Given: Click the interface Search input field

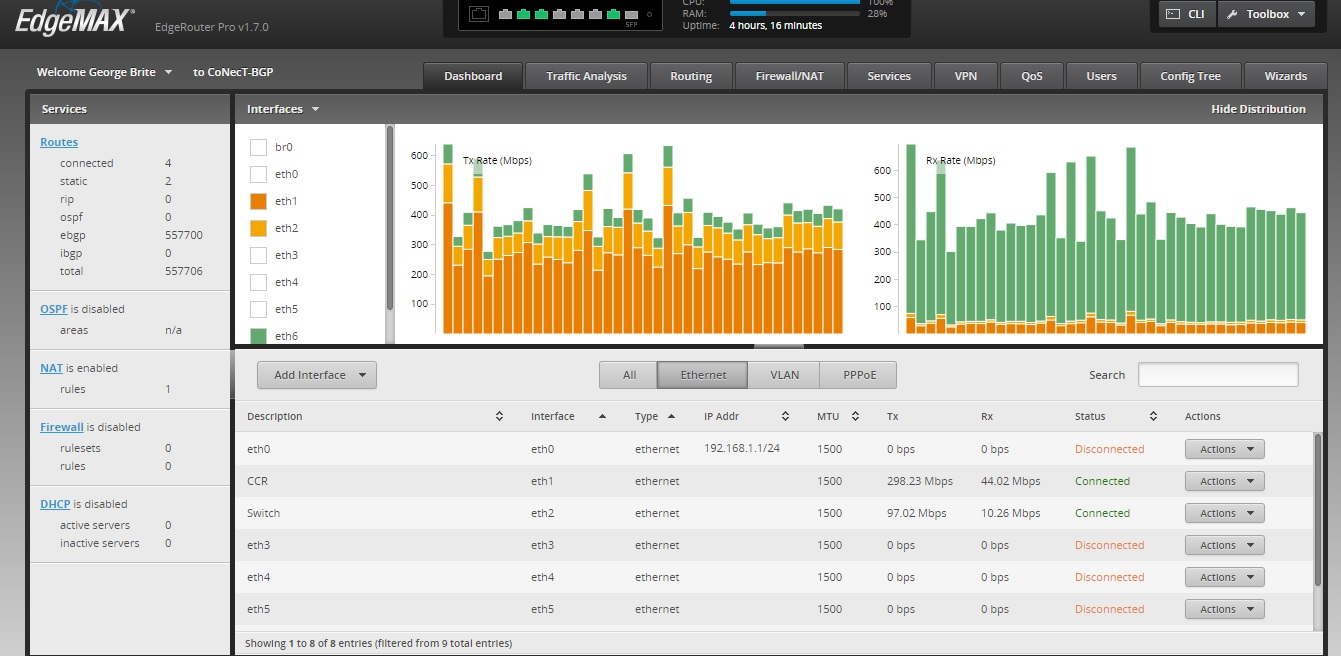Looking at the screenshot, I should (x=1217, y=375).
